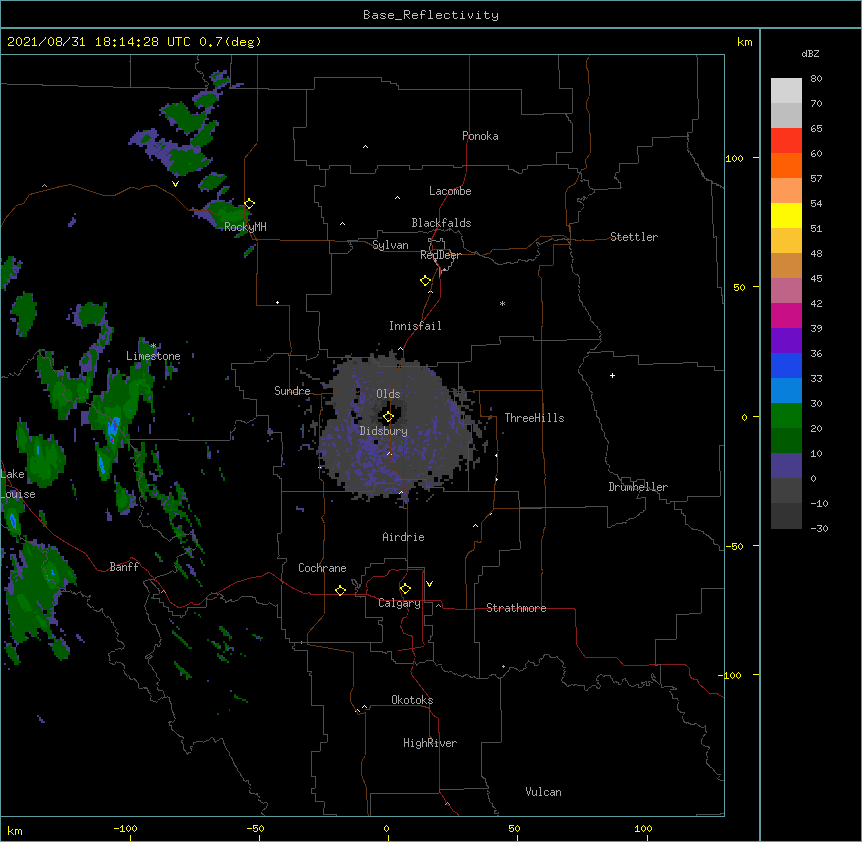Pick the dusty pink swatch between 45 and 42
The width and height of the screenshot is (862, 842).
786,291
